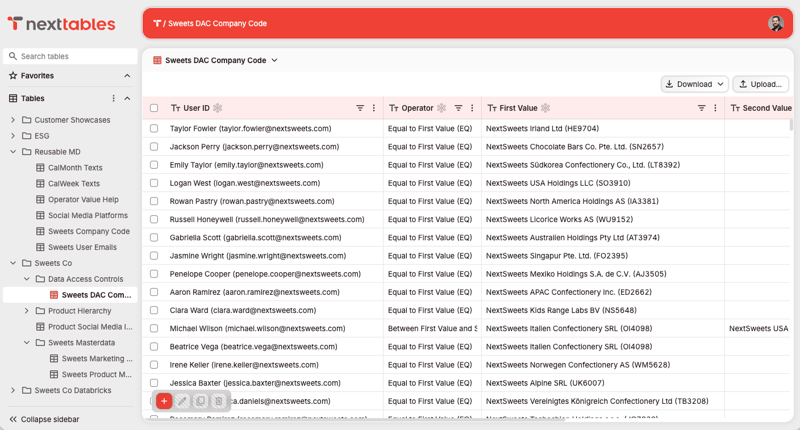Click Collapse sidebar

pos(45,419)
